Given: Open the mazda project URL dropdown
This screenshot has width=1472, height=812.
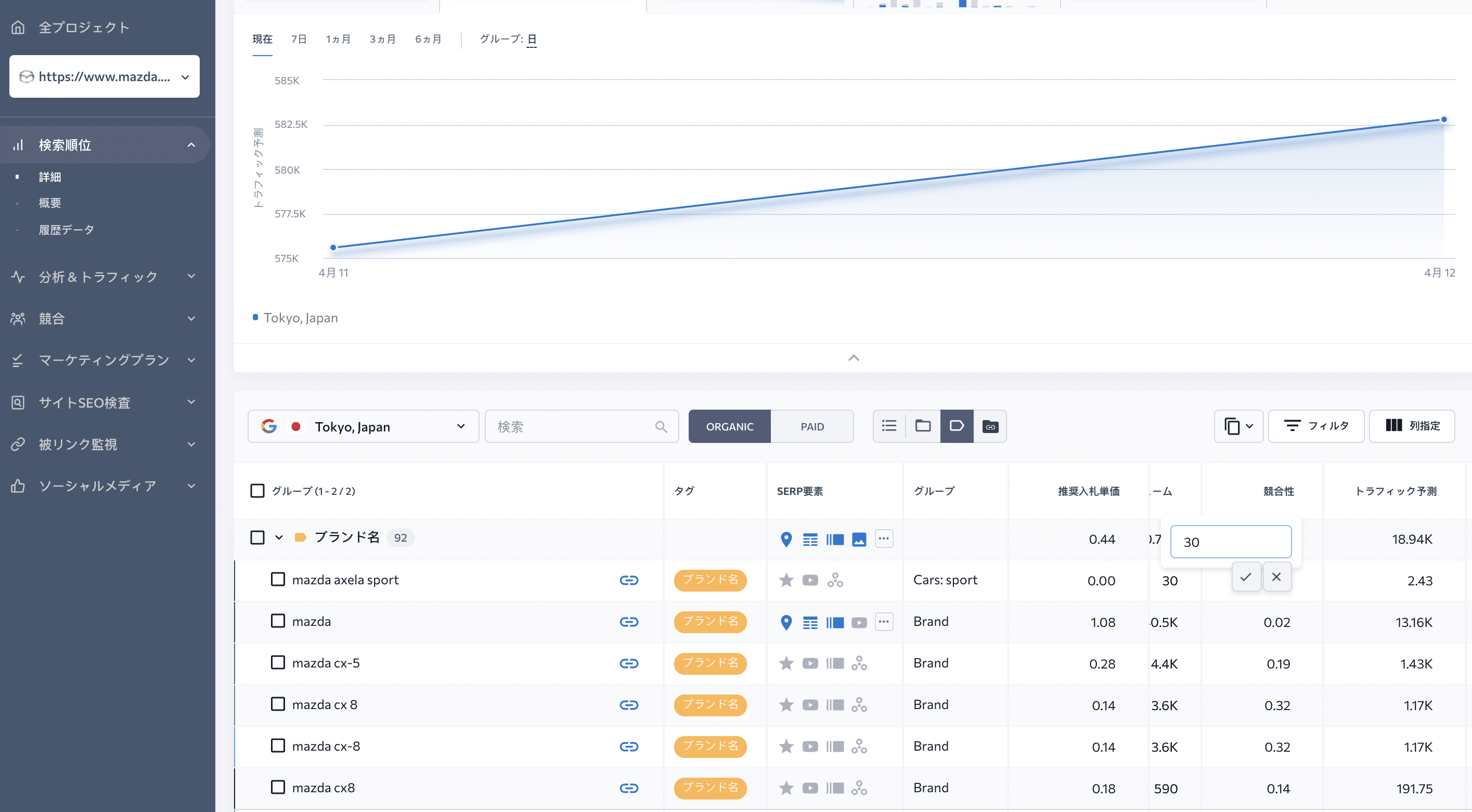Looking at the screenshot, I should (105, 76).
